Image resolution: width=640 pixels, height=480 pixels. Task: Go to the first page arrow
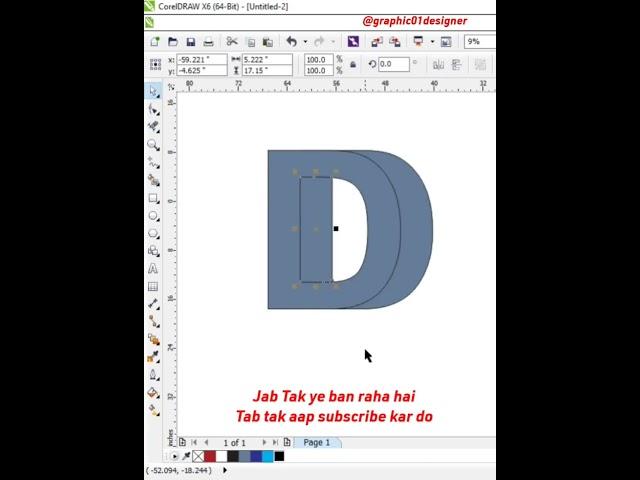pos(194,442)
